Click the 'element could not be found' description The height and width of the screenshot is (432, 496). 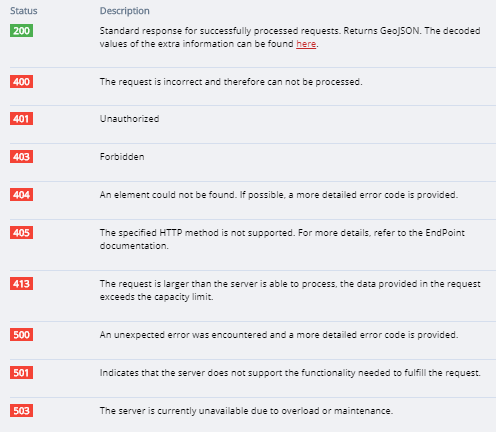279,195
